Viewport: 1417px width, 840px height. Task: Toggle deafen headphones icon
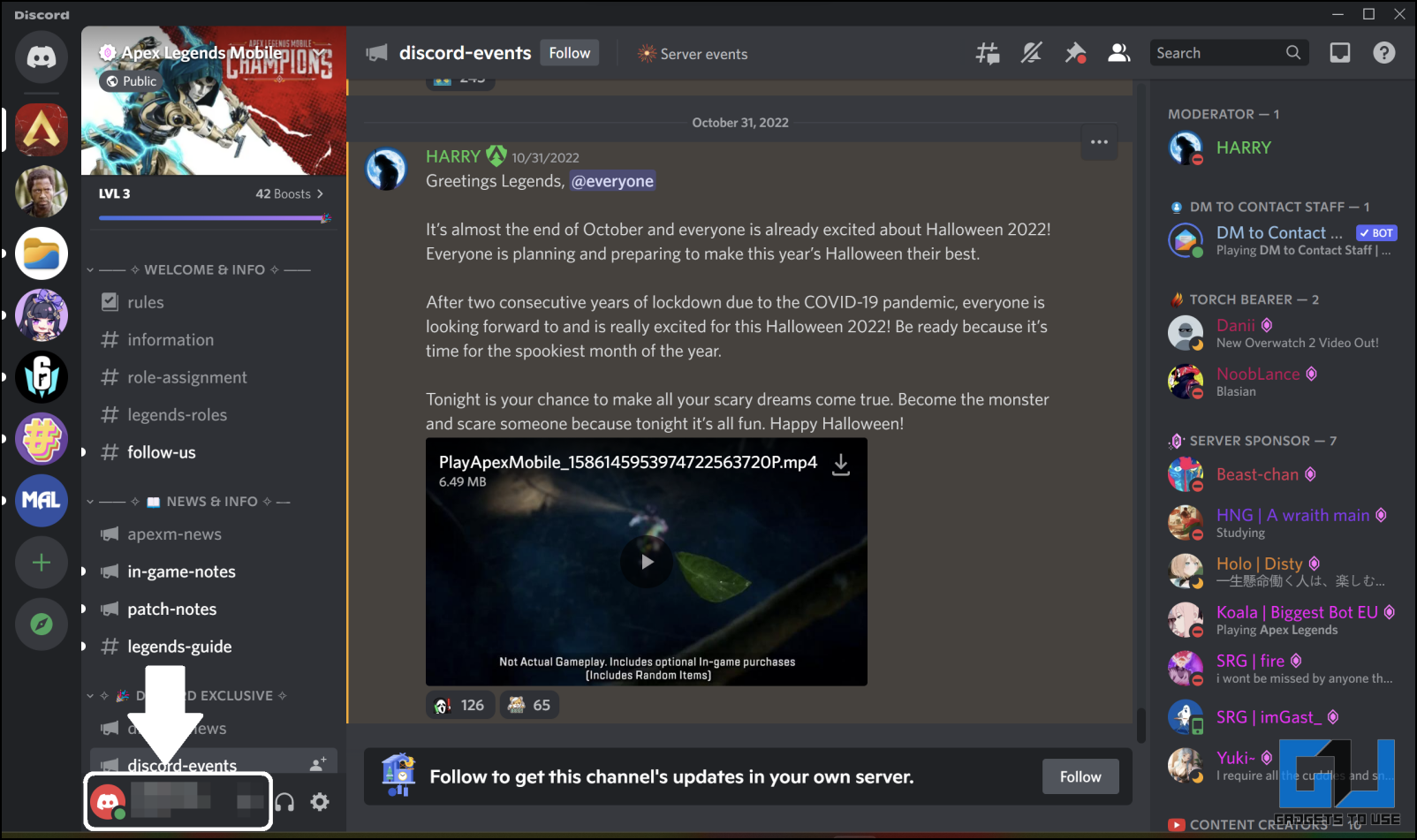[x=284, y=802]
